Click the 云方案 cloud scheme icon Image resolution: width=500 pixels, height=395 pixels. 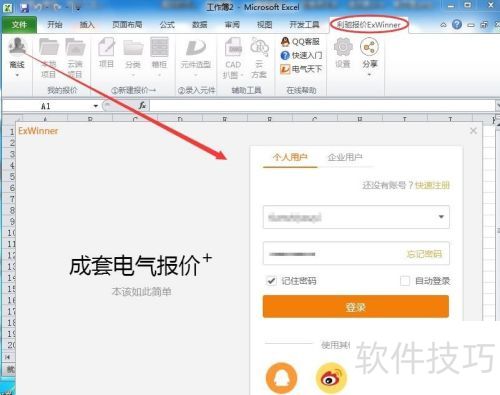(259, 47)
